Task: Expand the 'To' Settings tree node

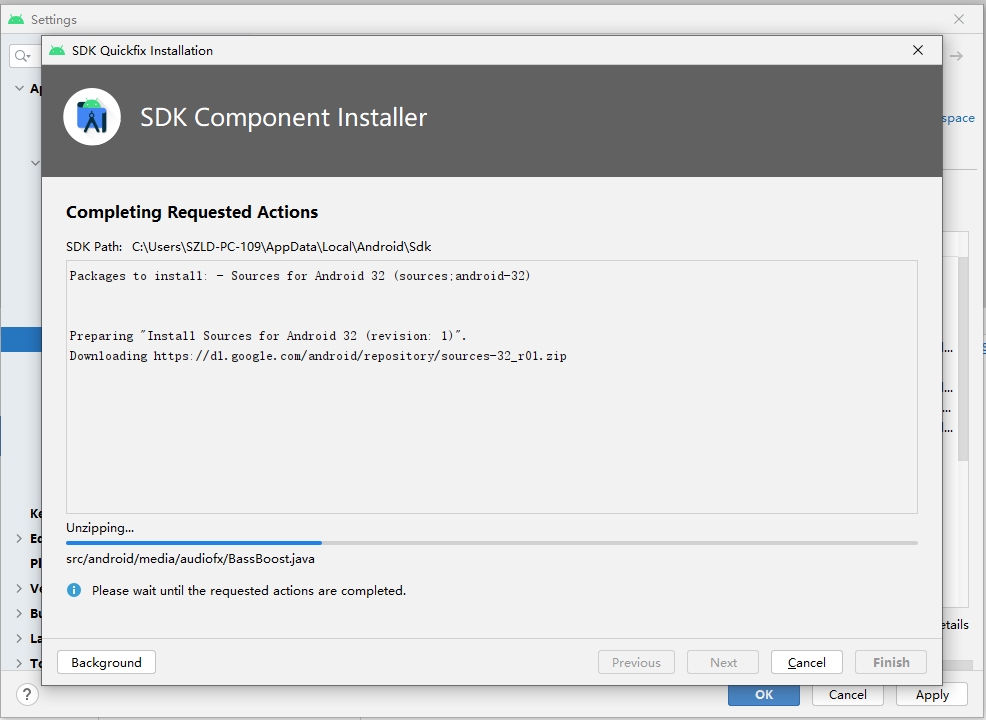Action: 19,663
